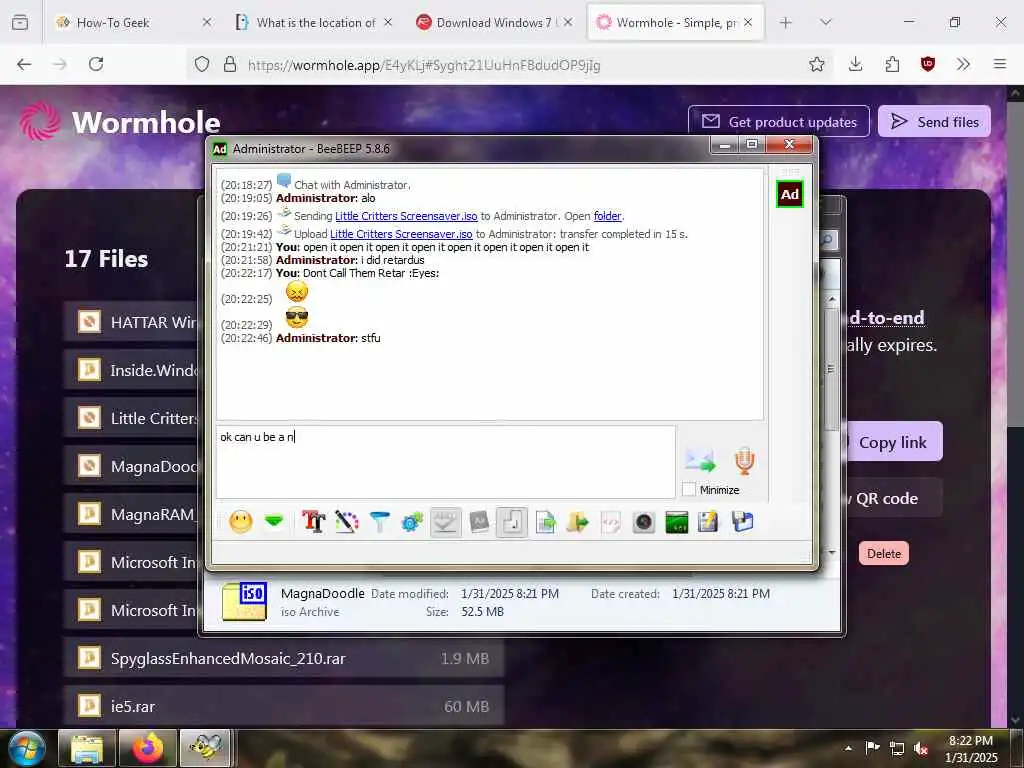Click the Get product updates button

point(778,121)
